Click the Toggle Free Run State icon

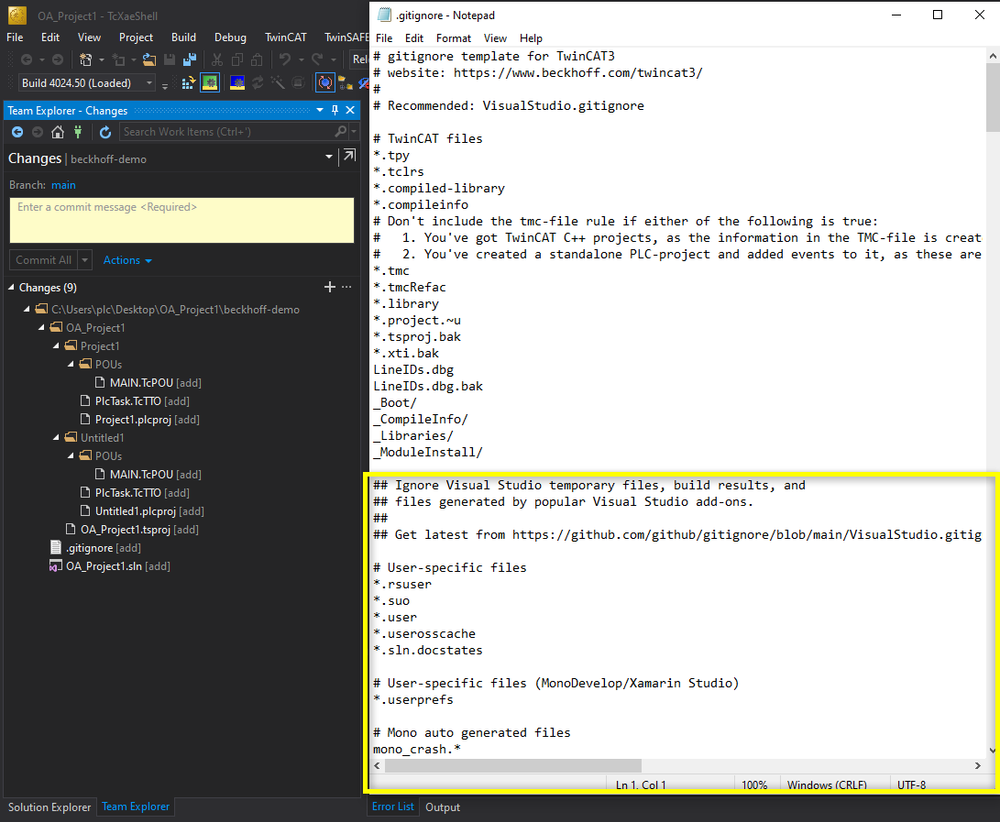pyautogui.click(x=298, y=83)
